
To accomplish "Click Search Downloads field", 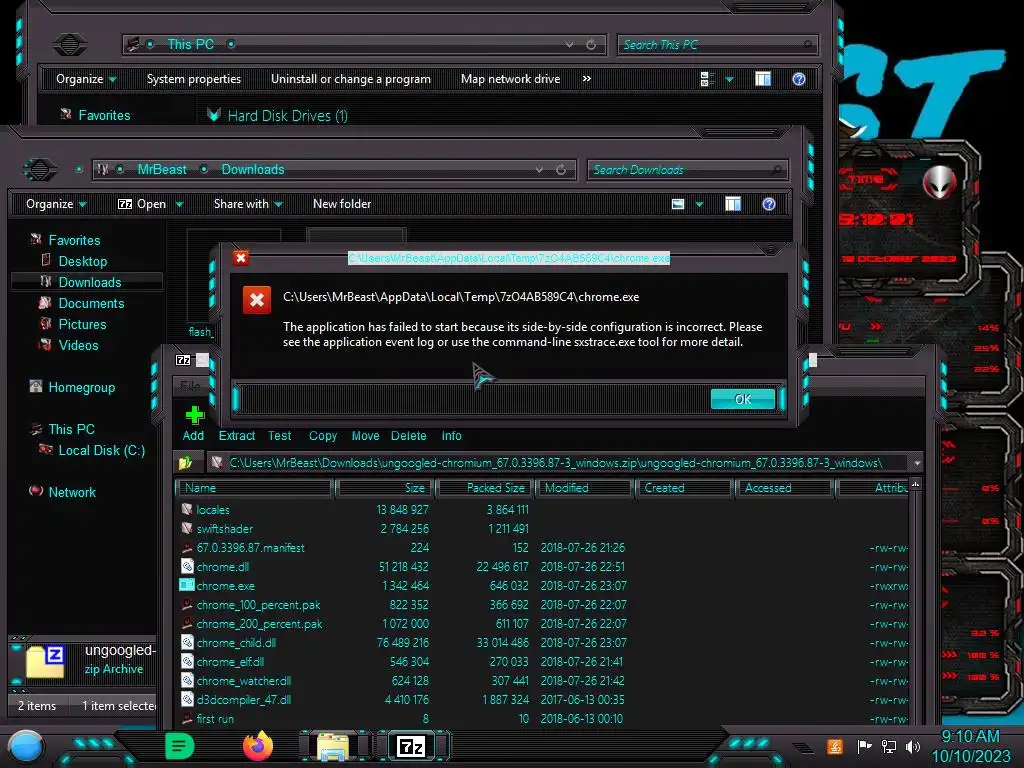I will pyautogui.click(x=687, y=170).
